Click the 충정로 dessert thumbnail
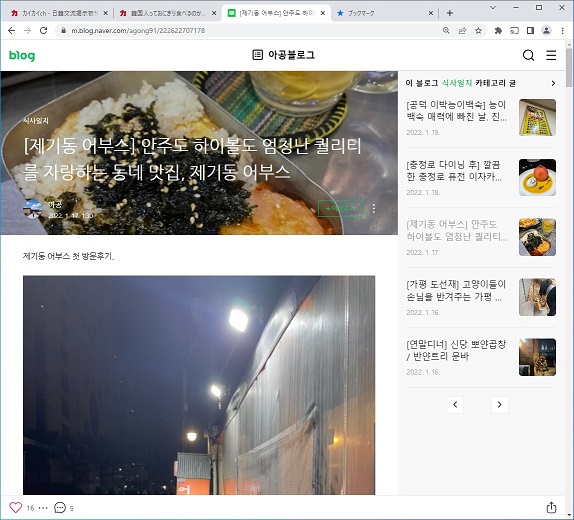 point(537,177)
